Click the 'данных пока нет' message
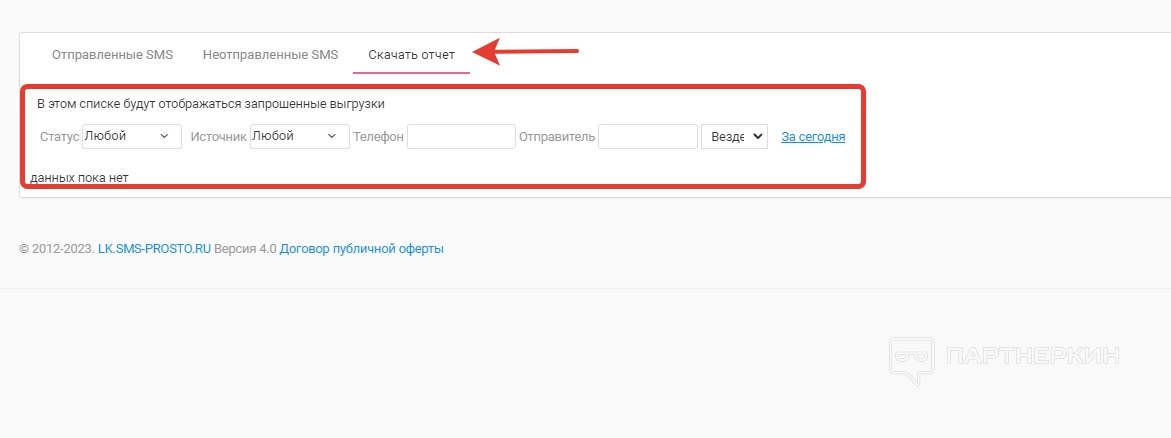1171x438 pixels. 80,178
